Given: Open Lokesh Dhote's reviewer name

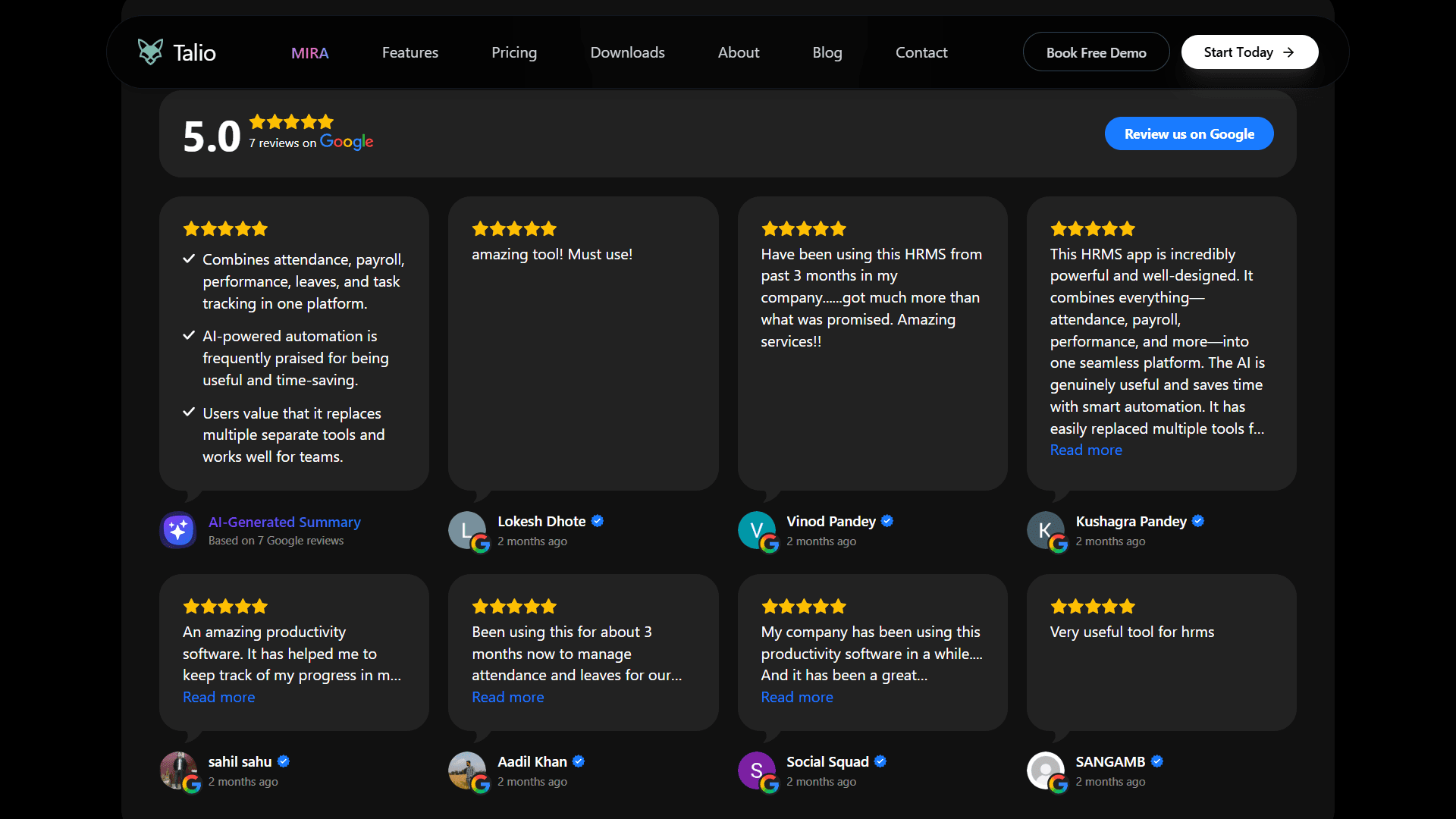Looking at the screenshot, I should click(541, 521).
